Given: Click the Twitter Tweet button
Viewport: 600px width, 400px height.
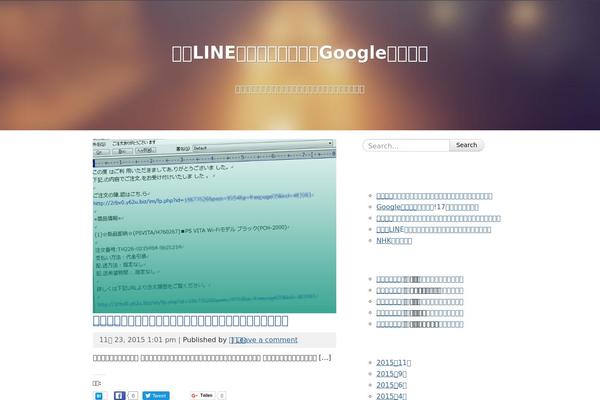Looking at the screenshot, I should pos(156,395).
